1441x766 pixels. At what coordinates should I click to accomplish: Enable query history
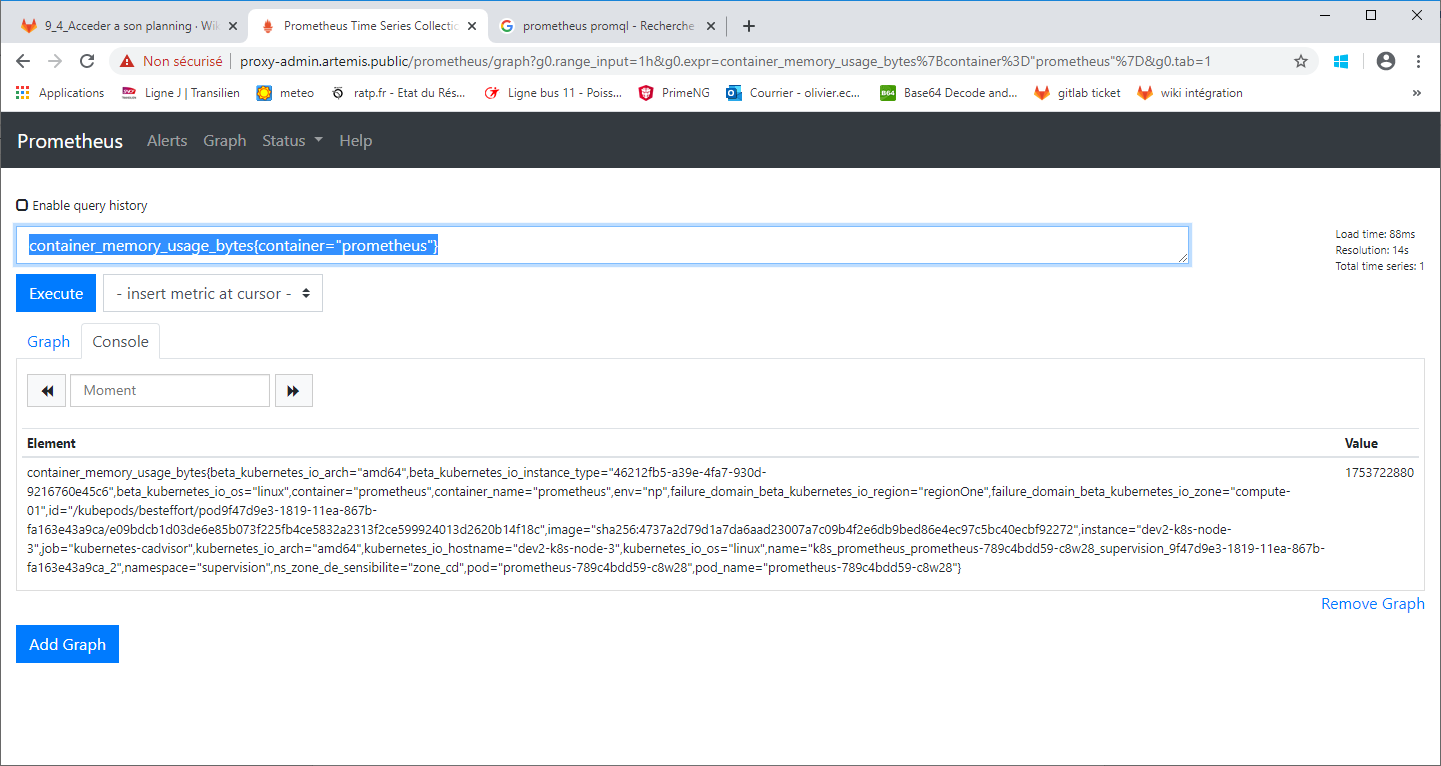click(x=21, y=205)
